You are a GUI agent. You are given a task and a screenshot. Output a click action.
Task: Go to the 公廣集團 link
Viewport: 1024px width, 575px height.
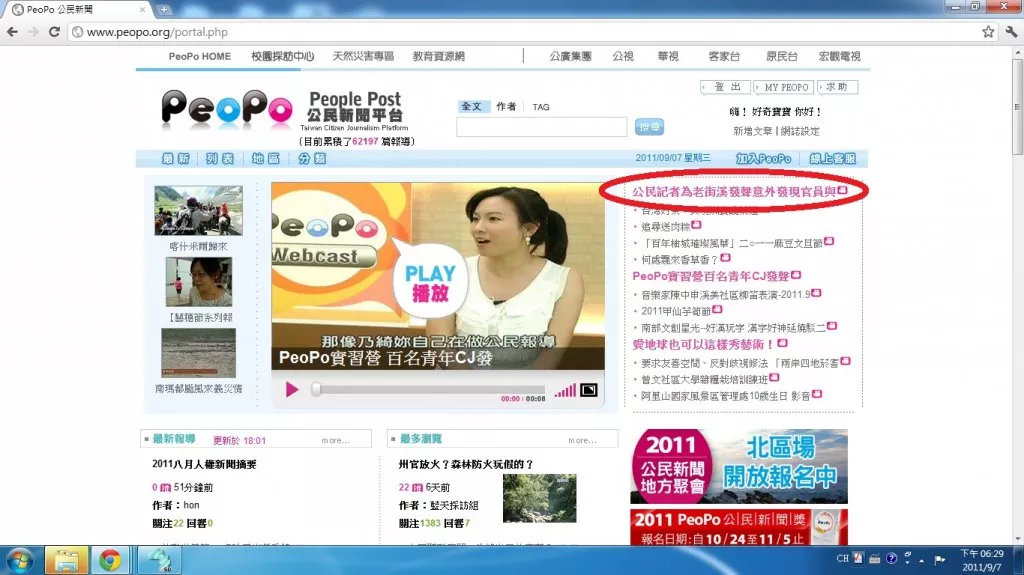[x=570, y=56]
